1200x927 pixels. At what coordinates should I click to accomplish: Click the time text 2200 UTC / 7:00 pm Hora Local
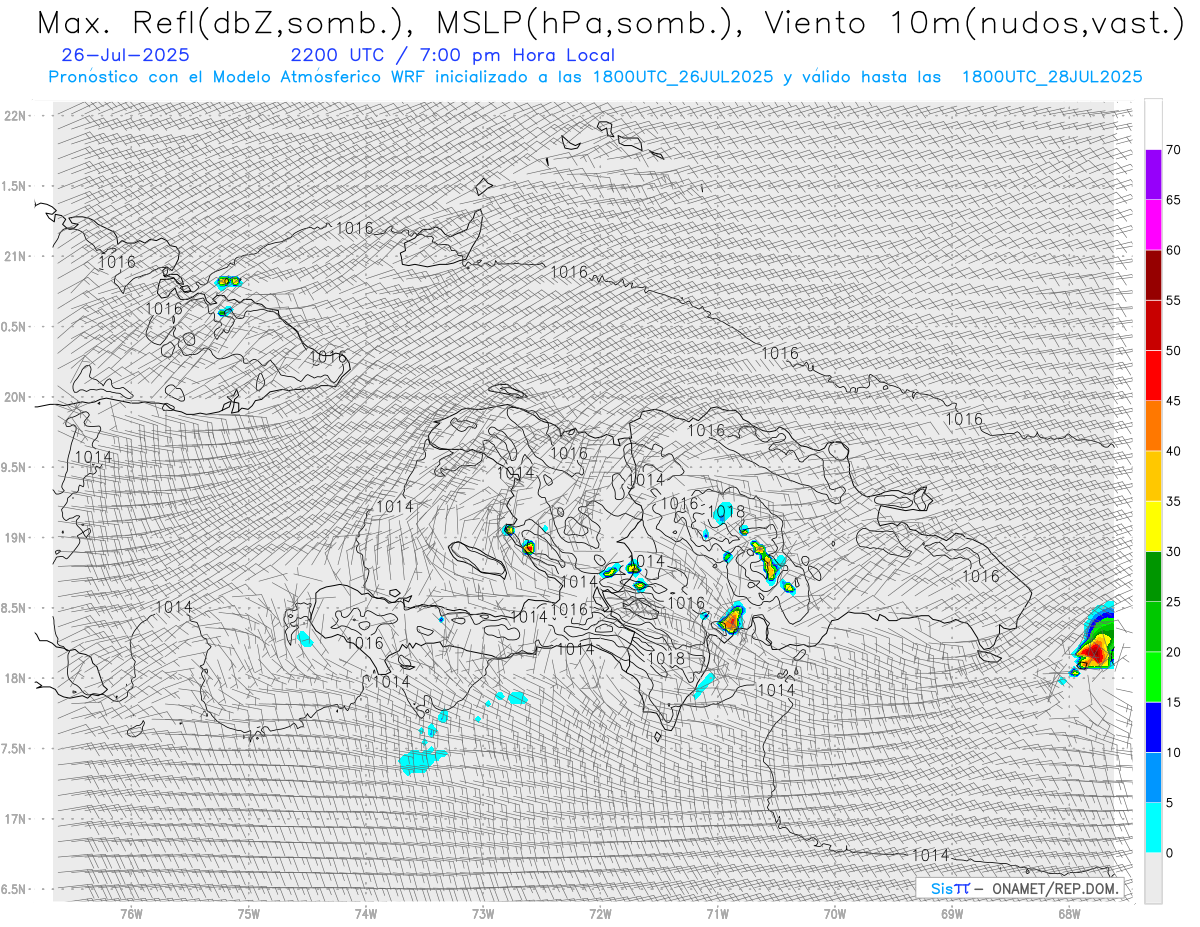tap(453, 56)
